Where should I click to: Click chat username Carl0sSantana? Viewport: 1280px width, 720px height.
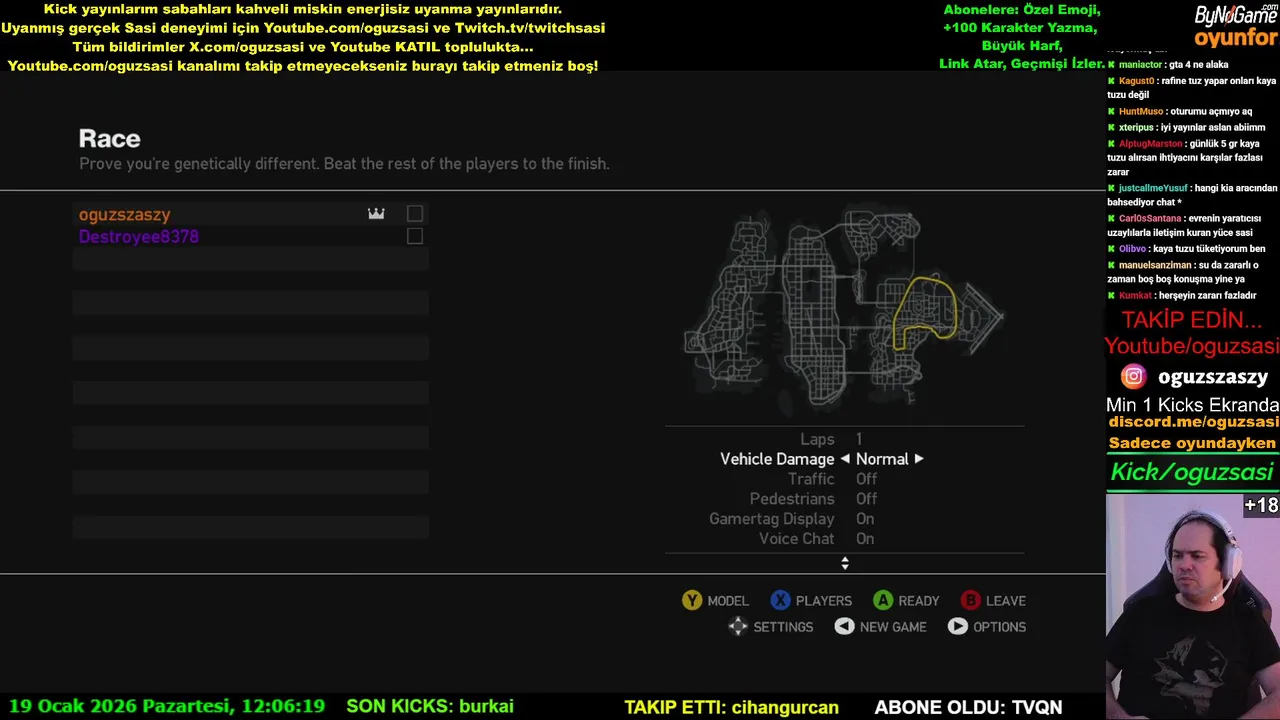click(1150, 218)
